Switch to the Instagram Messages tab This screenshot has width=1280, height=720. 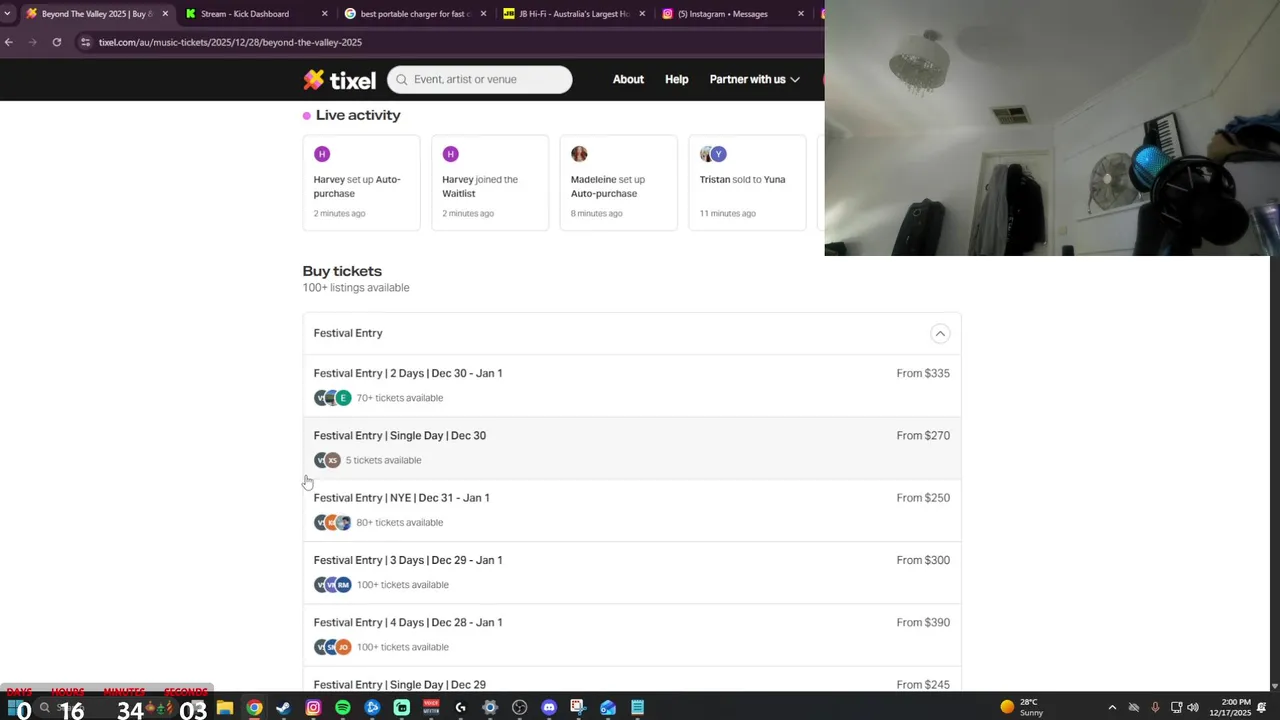pos(732,14)
